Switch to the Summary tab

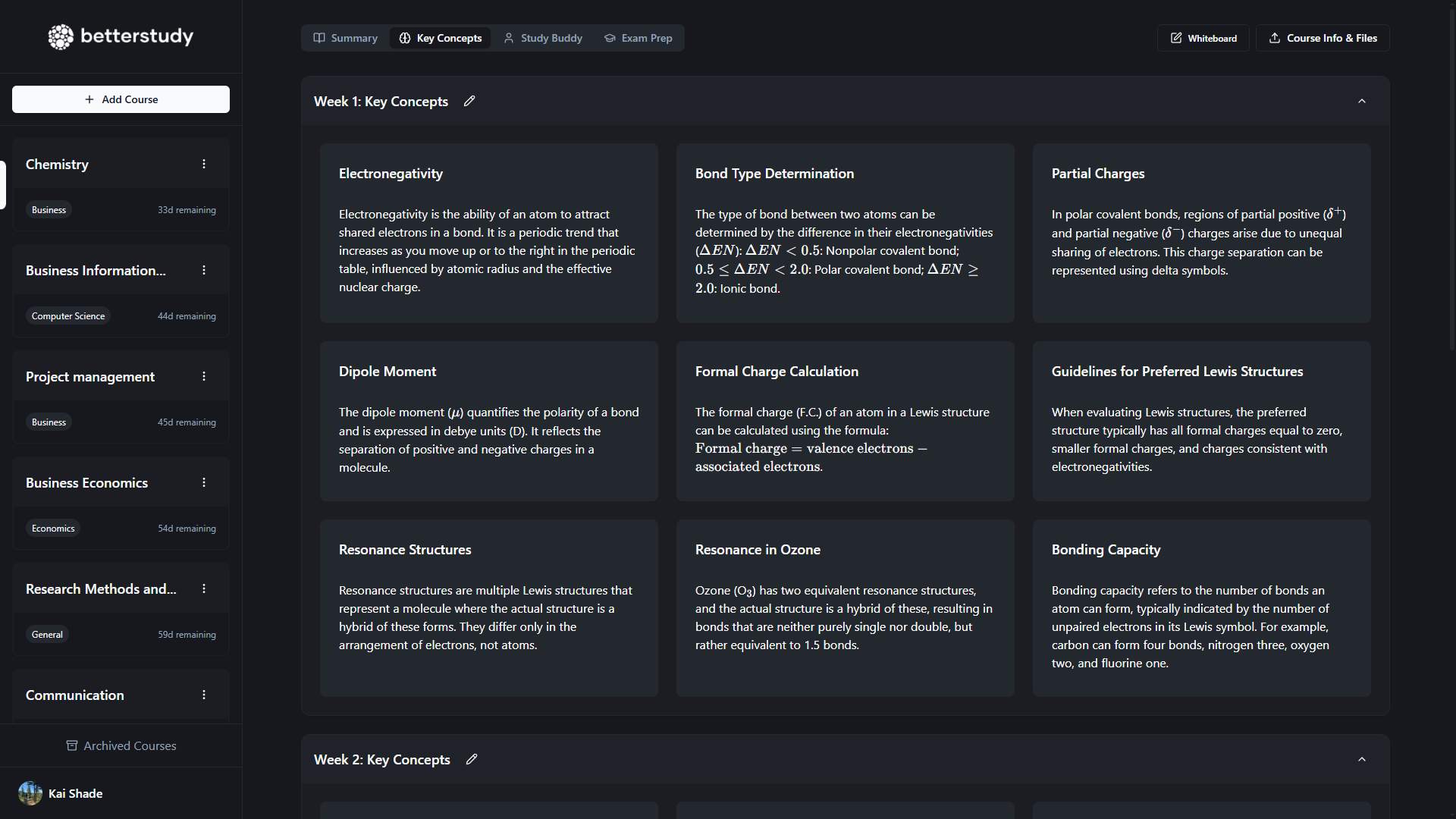tap(346, 38)
